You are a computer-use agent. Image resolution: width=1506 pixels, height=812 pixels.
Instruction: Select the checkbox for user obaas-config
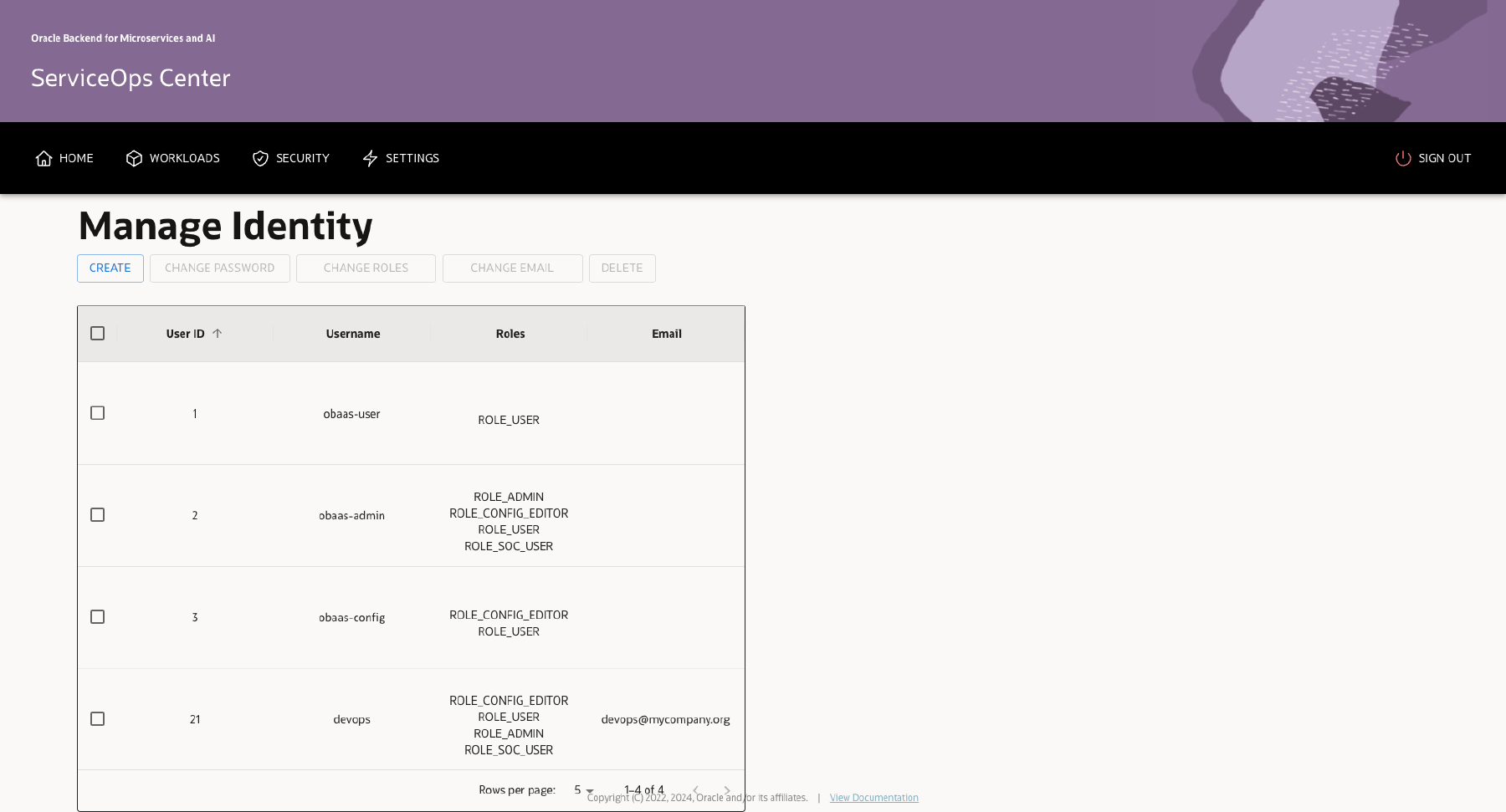pos(97,617)
